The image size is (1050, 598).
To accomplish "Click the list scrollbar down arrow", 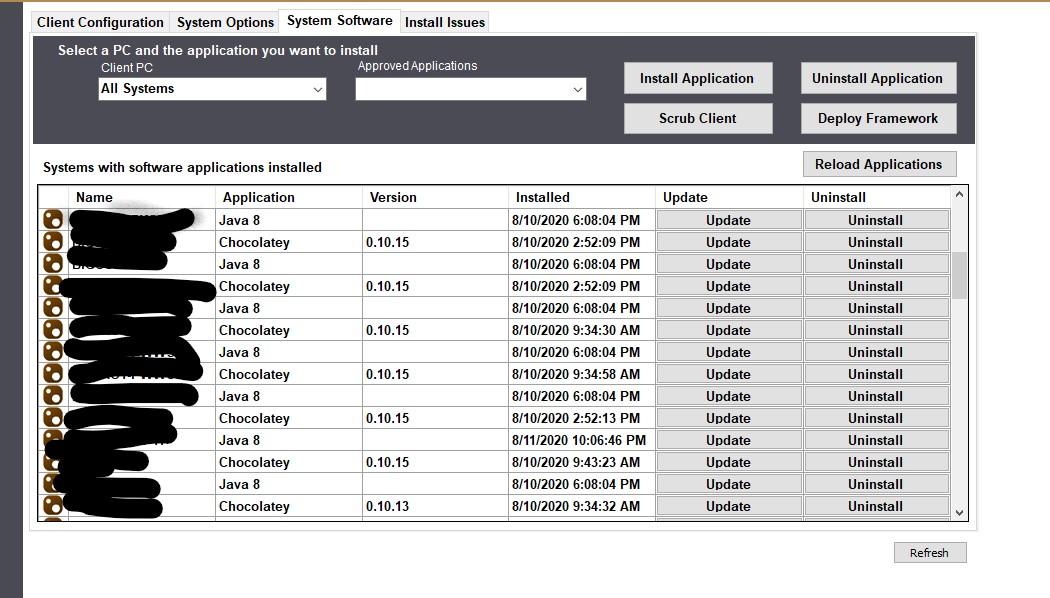I will [959, 512].
